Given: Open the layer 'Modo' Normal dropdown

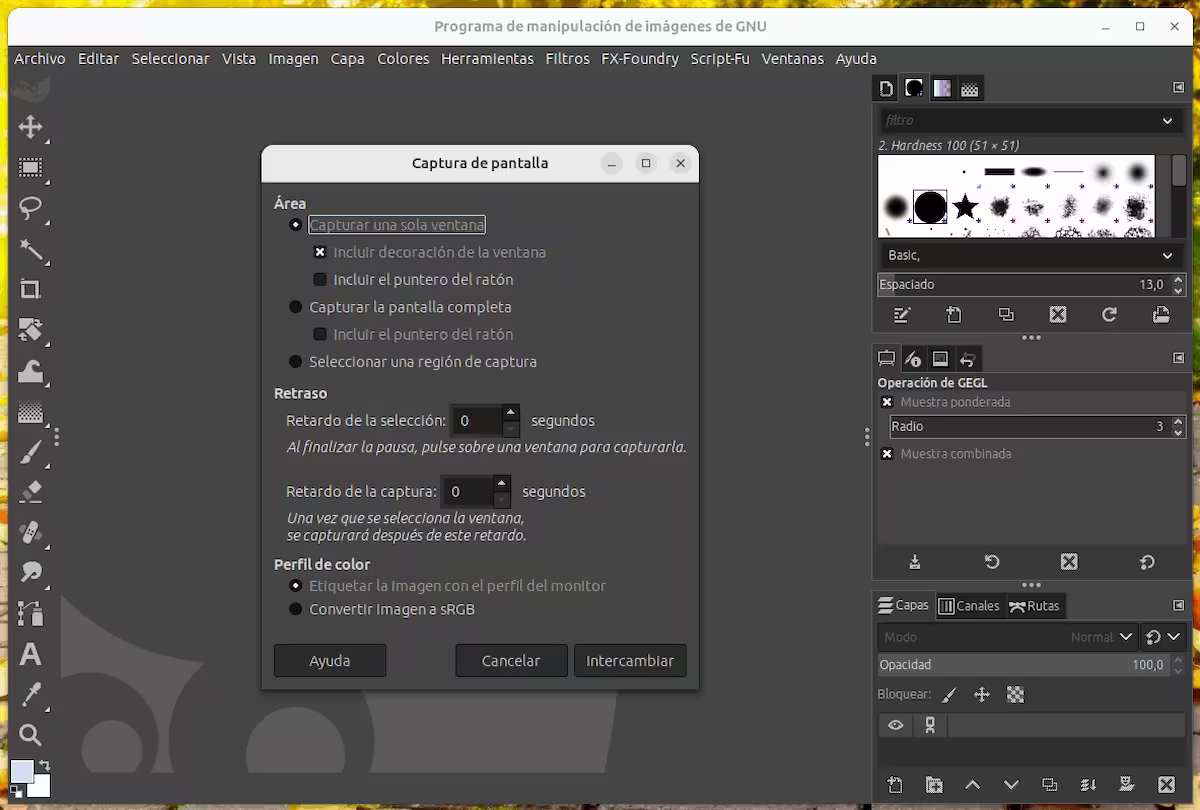Looking at the screenshot, I should tap(1007, 637).
